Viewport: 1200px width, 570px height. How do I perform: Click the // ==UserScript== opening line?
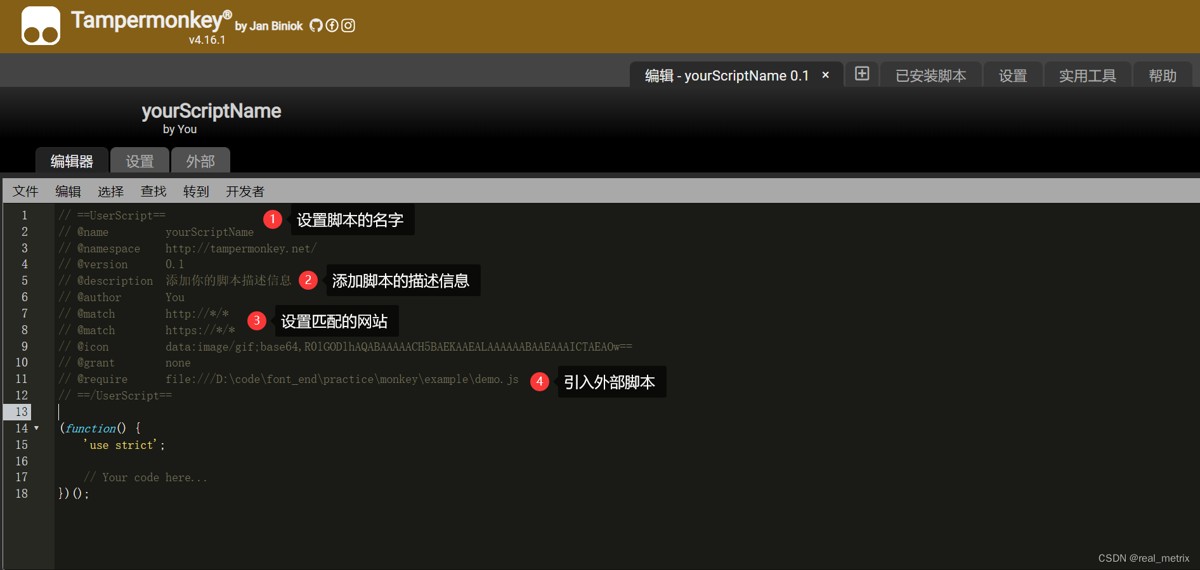point(112,215)
